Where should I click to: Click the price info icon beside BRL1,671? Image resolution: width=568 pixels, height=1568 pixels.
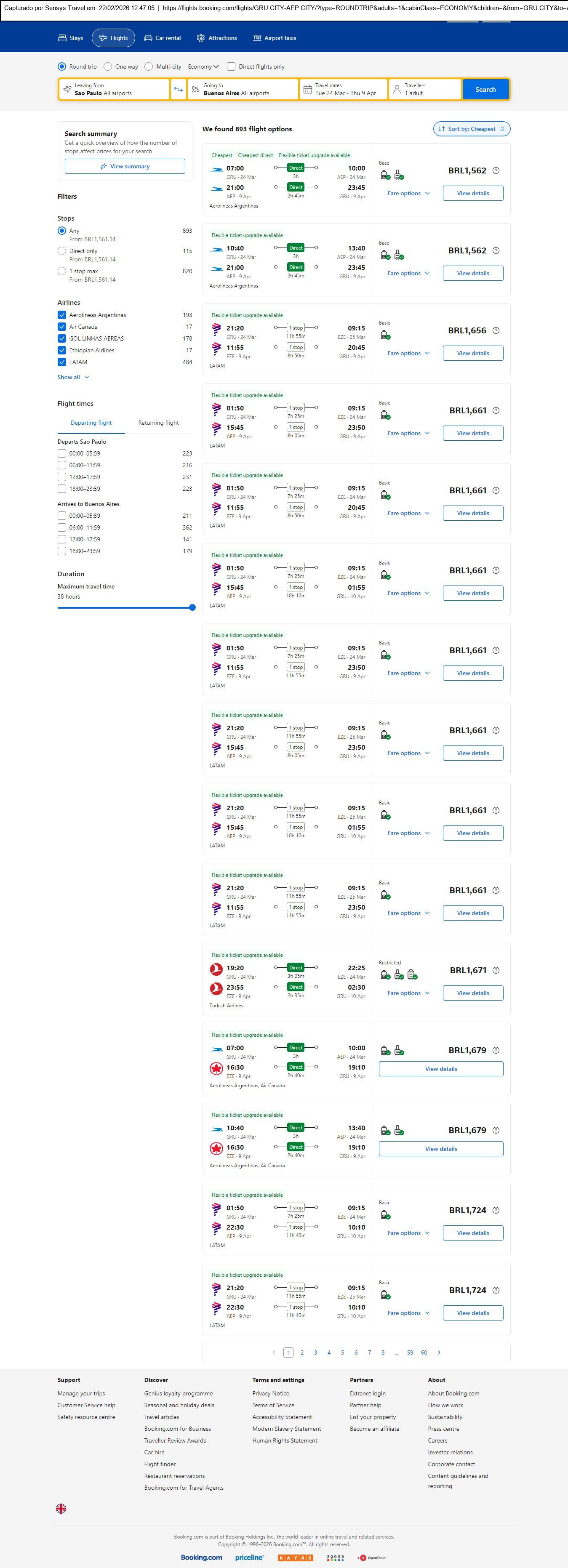[496, 970]
